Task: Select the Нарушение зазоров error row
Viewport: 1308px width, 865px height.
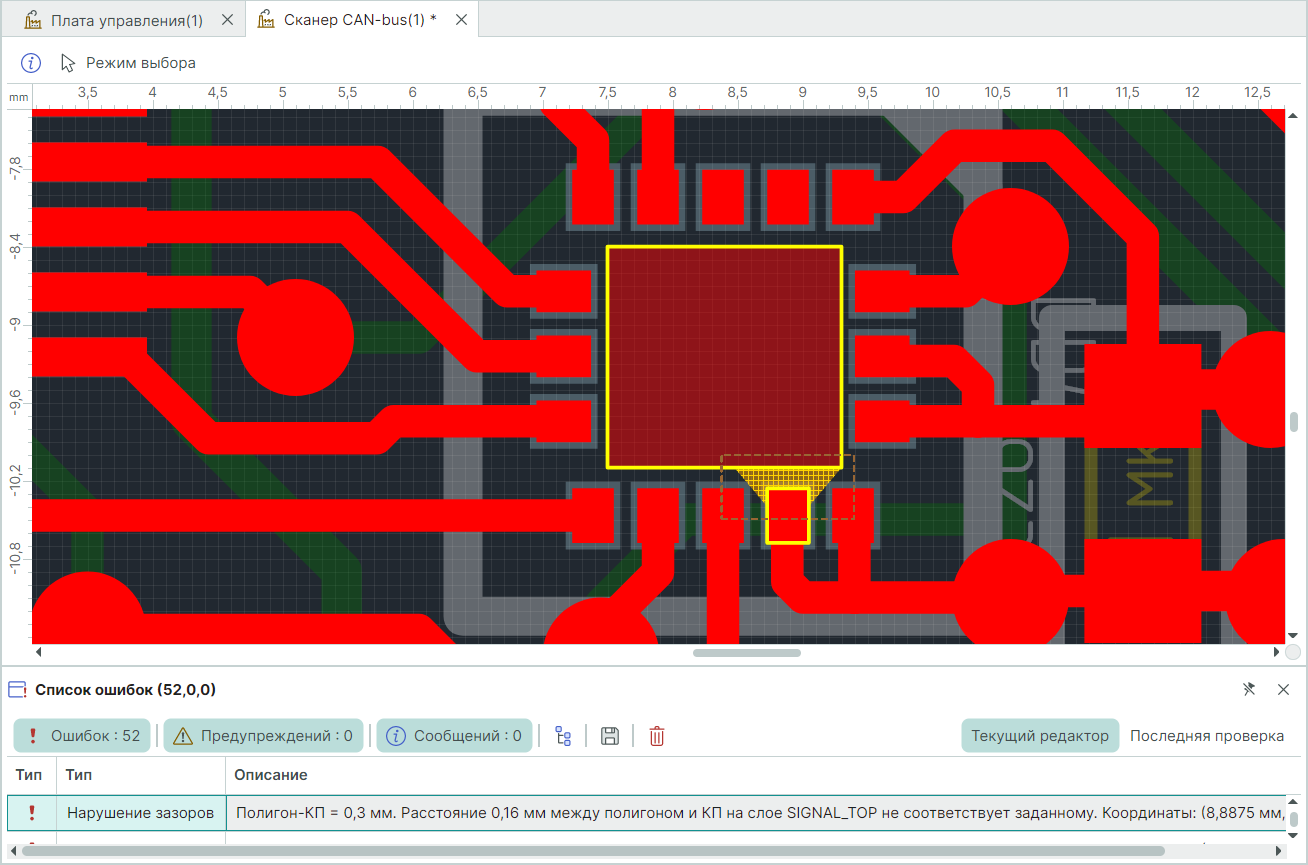Action: [x=140, y=813]
